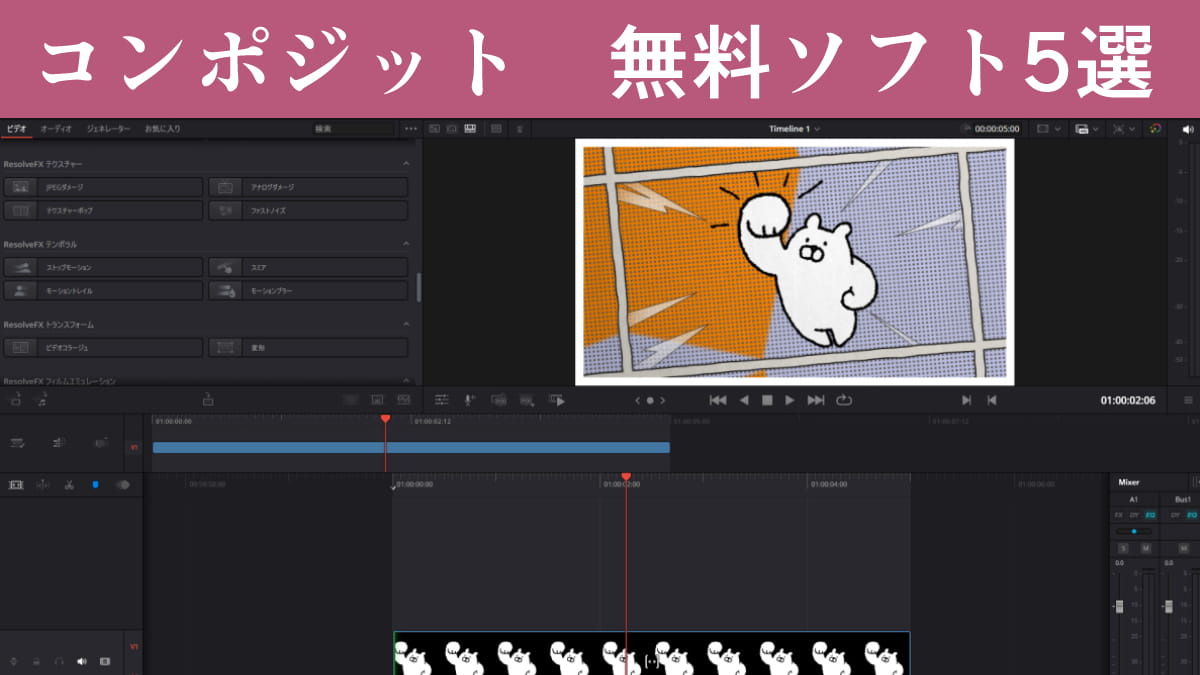Mute channel A1 in Mixer
The height and width of the screenshot is (675, 1200).
pyautogui.click(x=1146, y=548)
